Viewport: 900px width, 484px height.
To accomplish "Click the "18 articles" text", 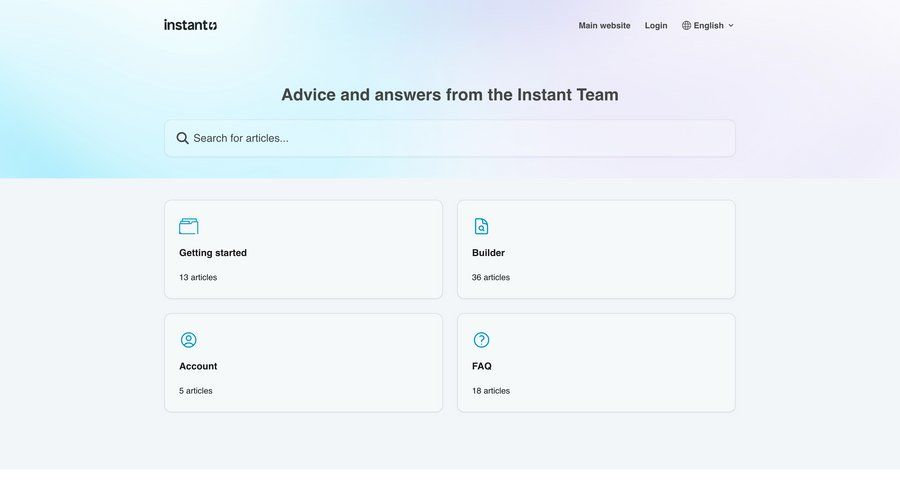I will point(491,391).
